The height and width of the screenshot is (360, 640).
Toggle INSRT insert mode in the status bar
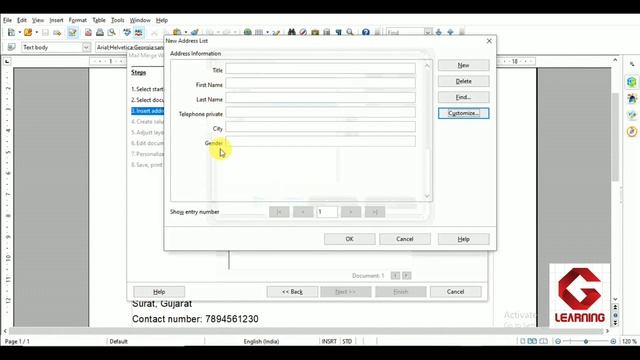[329, 341]
